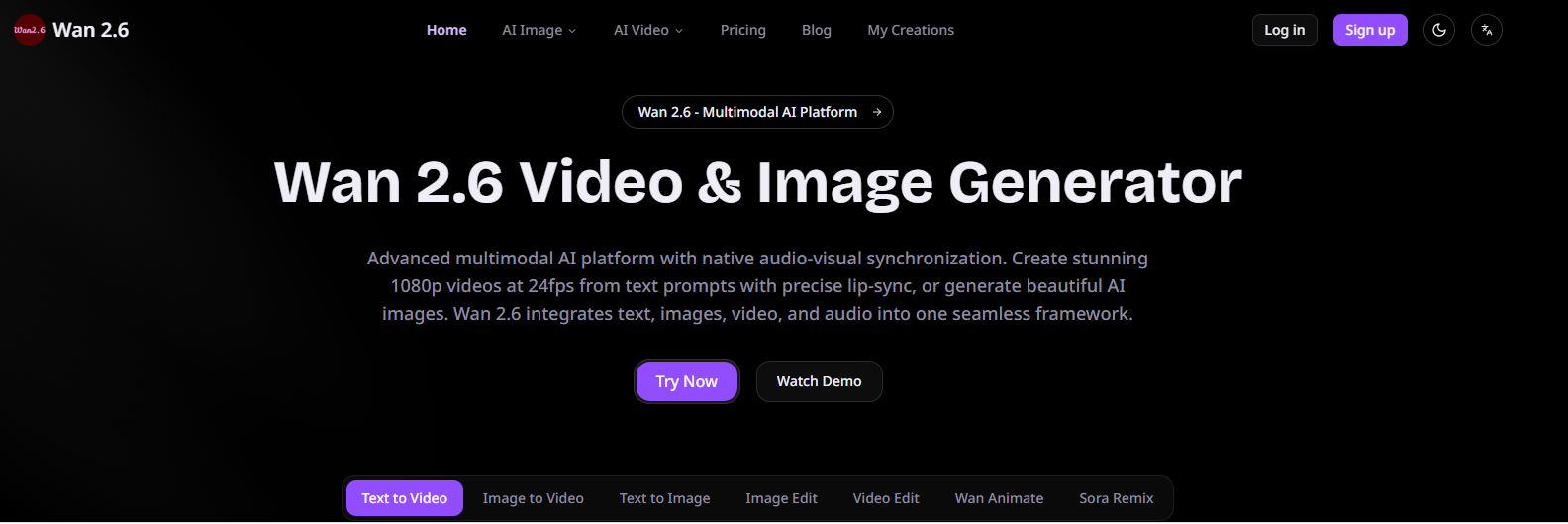
Task: Toggle dark mode with the moon icon
Action: coord(1438,30)
